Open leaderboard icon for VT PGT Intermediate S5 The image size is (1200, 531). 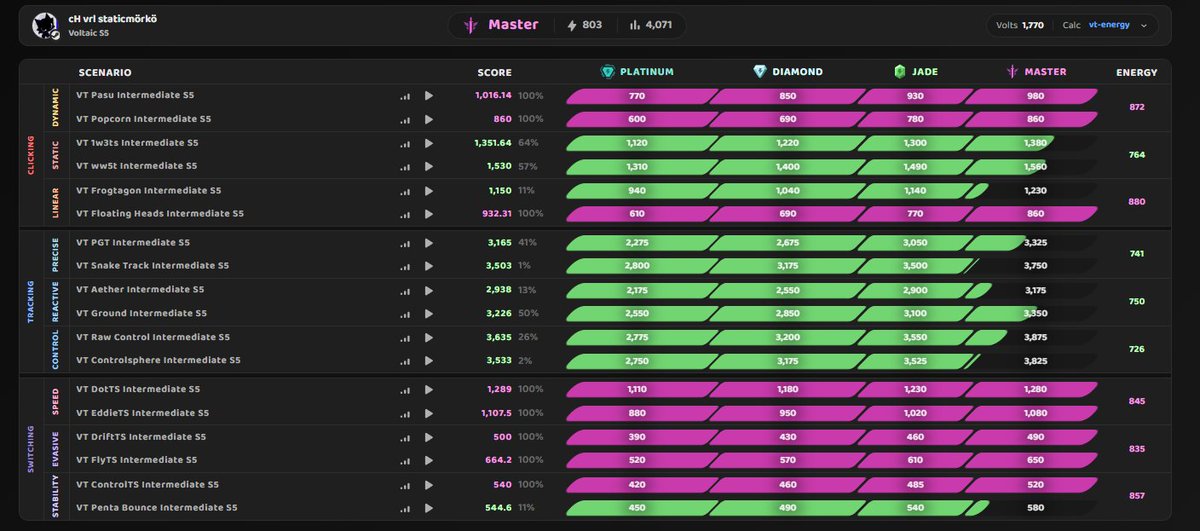pos(405,243)
